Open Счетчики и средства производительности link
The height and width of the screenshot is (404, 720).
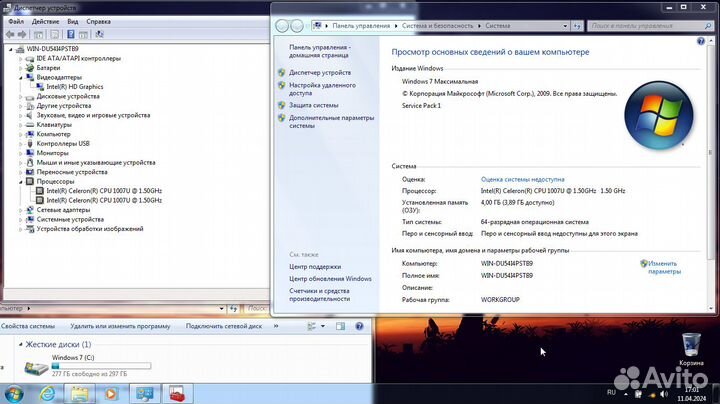point(320,295)
